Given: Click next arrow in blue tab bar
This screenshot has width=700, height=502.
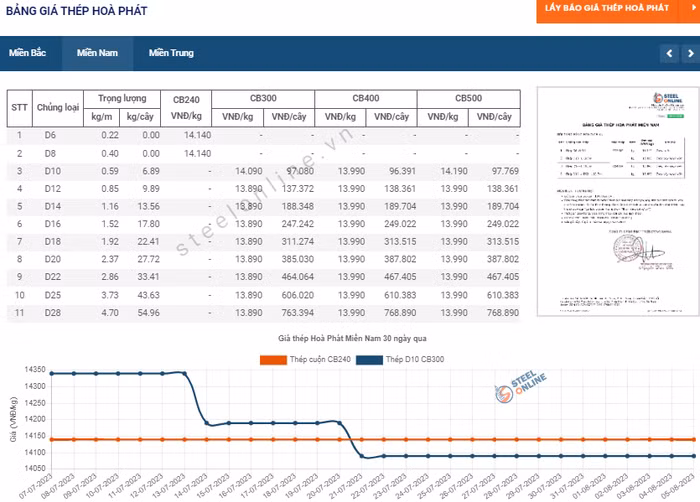Looking at the screenshot, I should [690, 54].
